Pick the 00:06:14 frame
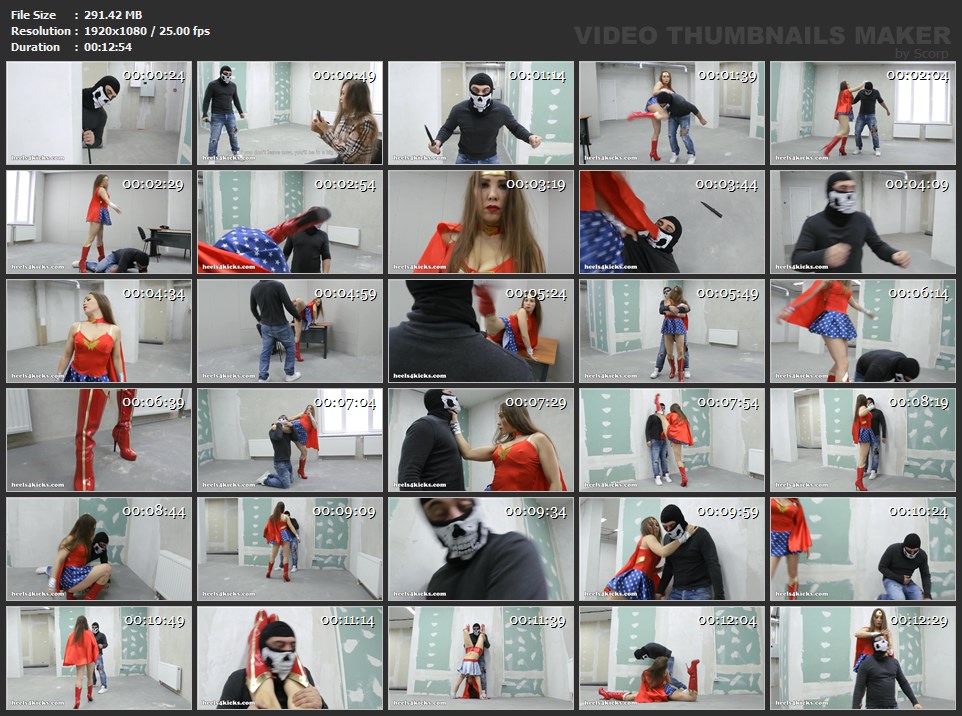This screenshot has height=716, width=962. [x=863, y=331]
